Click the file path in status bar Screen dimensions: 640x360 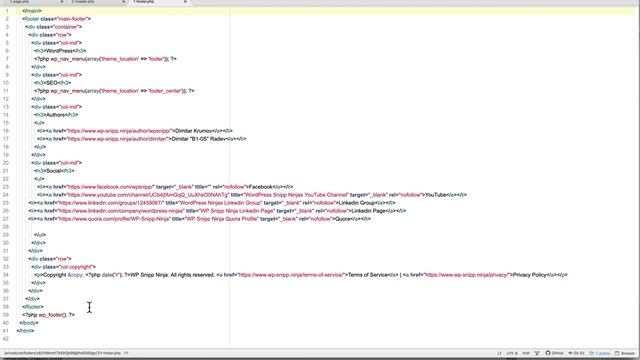(63, 353)
